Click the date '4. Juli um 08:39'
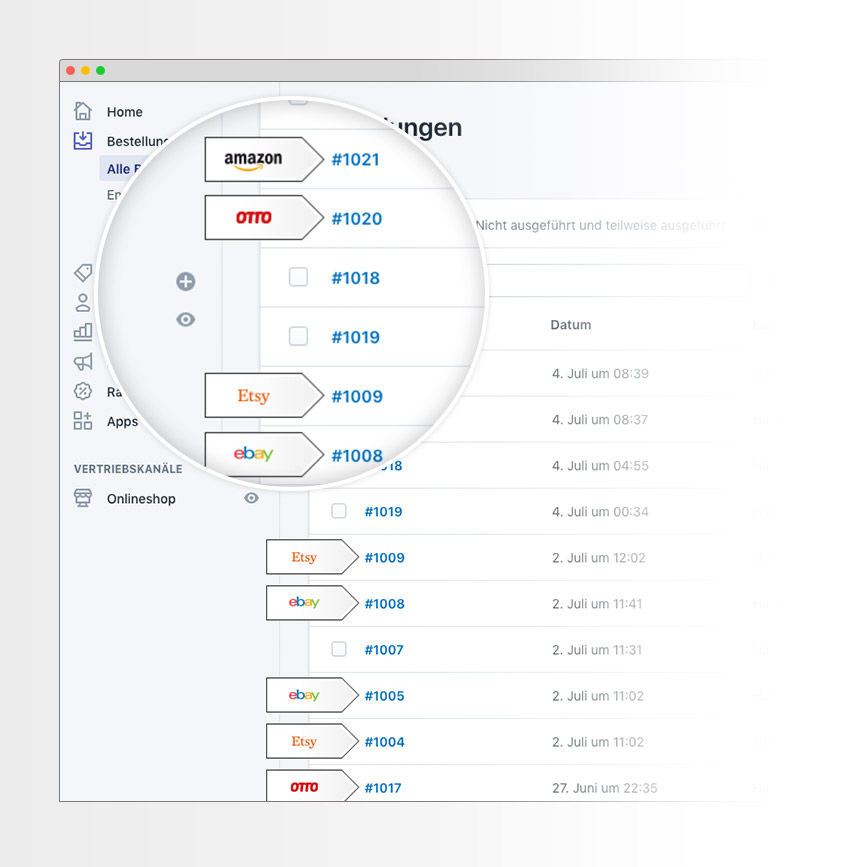 (600, 374)
